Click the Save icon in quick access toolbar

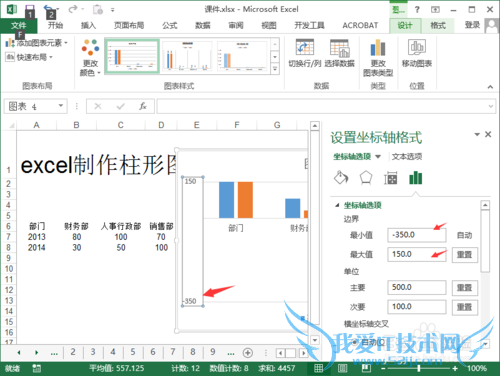[x=30, y=9]
